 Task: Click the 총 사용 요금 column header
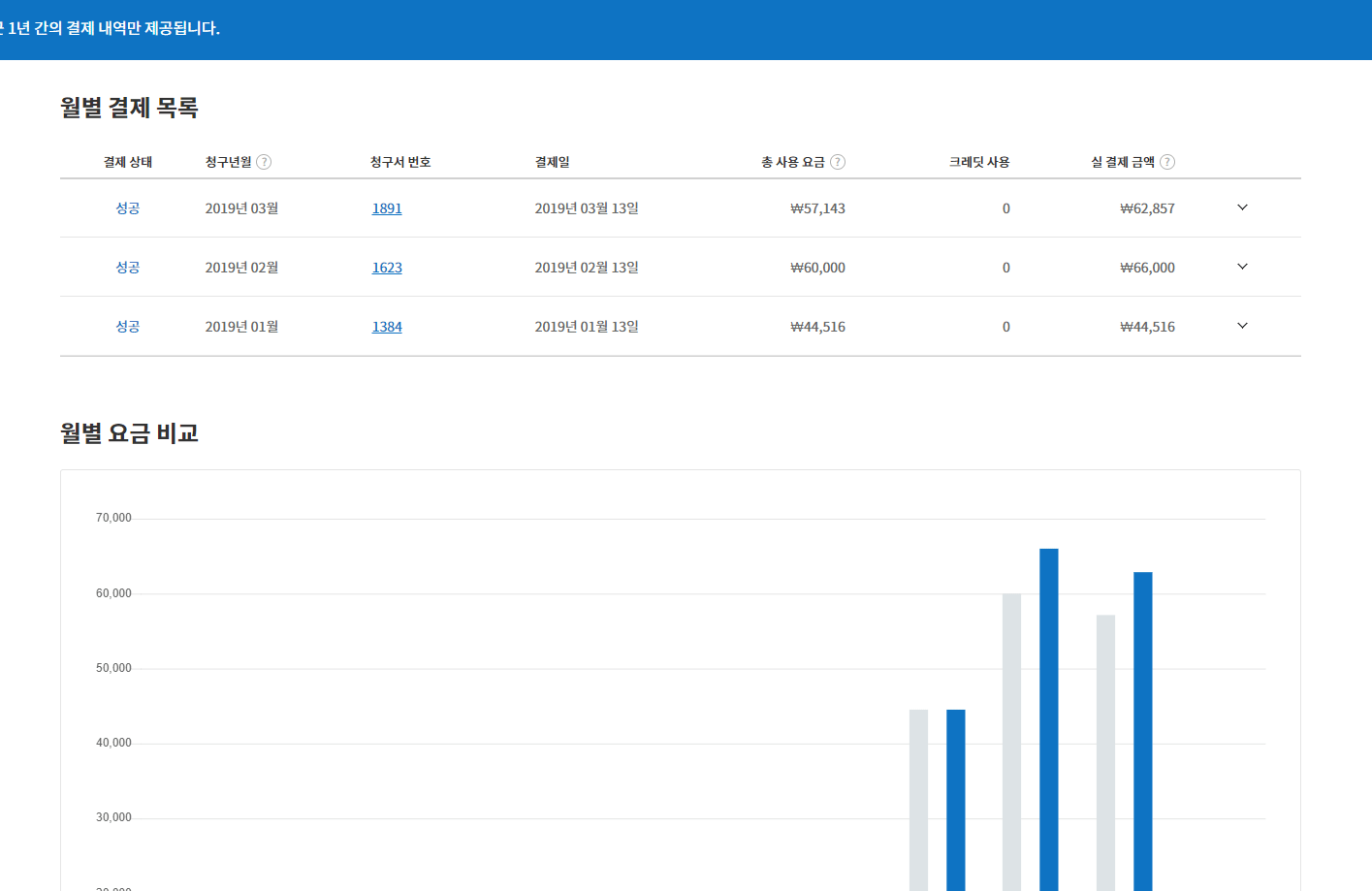[x=792, y=162]
